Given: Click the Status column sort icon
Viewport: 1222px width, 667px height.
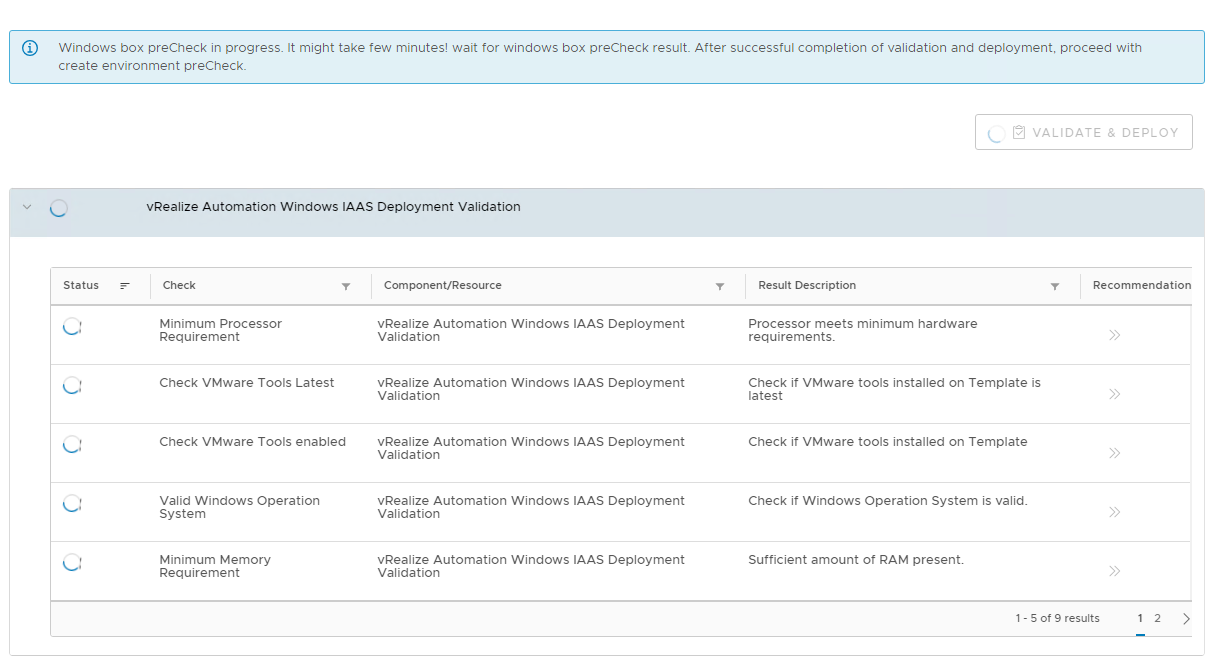Looking at the screenshot, I should (x=125, y=286).
